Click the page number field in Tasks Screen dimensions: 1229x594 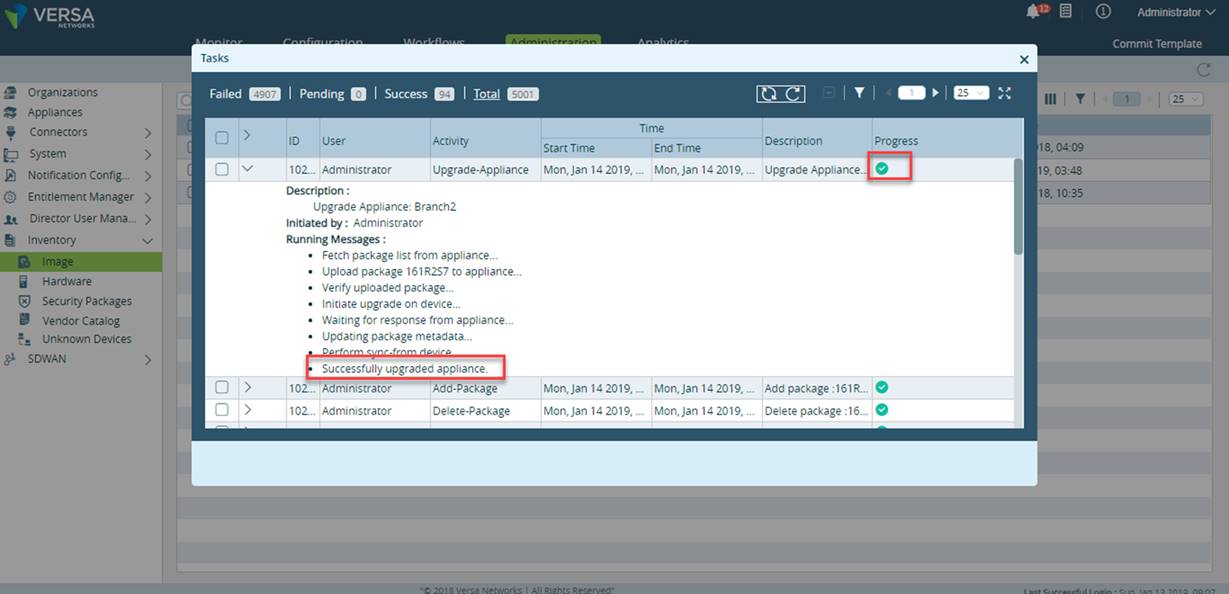tap(911, 93)
